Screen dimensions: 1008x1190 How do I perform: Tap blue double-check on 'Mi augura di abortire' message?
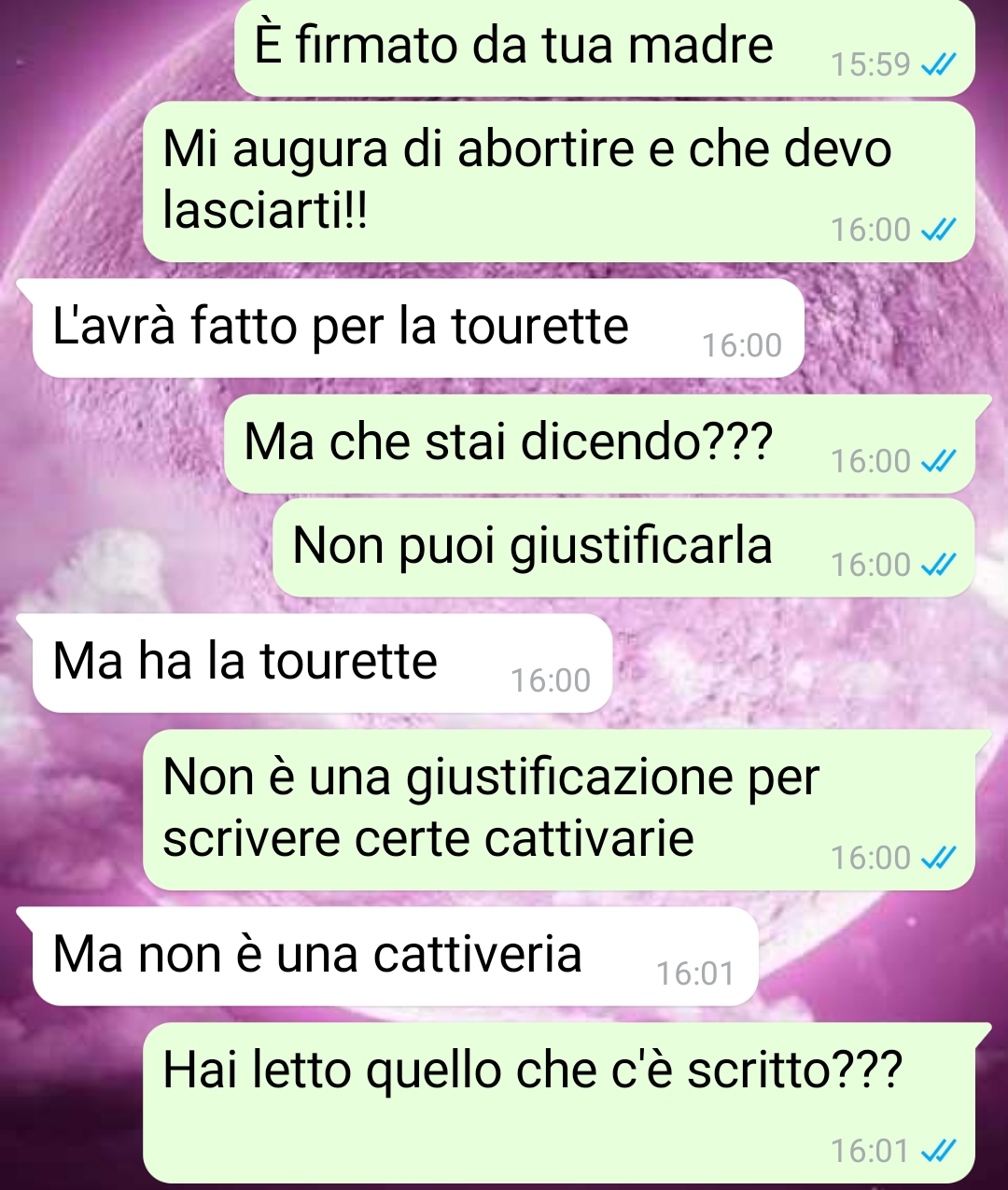938,230
